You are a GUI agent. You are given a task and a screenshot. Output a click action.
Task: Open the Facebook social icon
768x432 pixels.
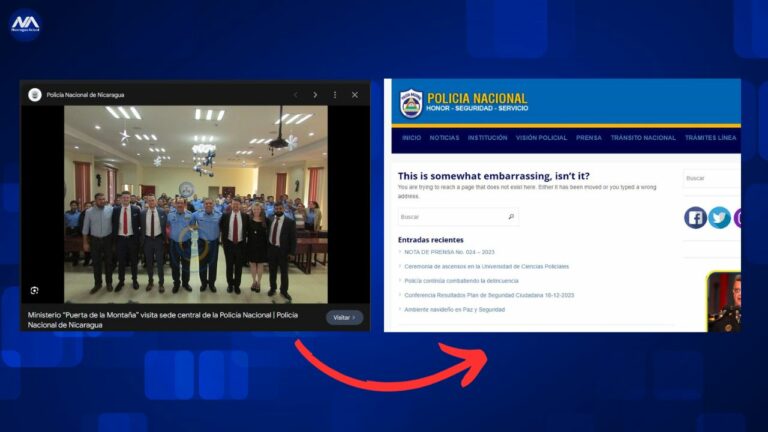pos(695,217)
